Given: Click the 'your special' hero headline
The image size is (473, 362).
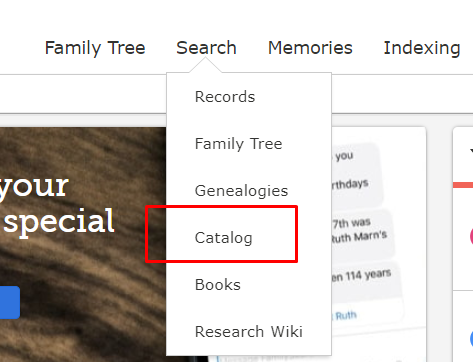Looking at the screenshot, I should [x=57, y=203].
